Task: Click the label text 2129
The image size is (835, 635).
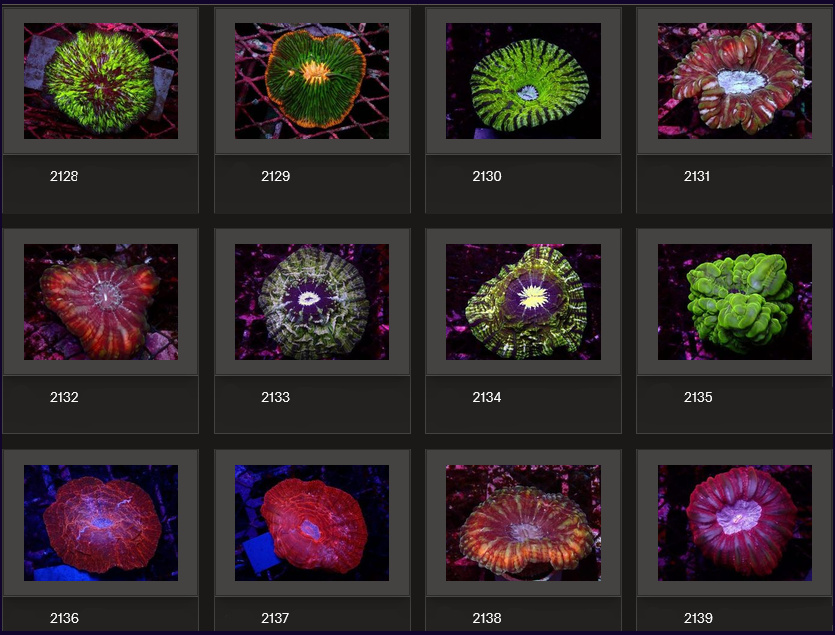Action: click(275, 176)
